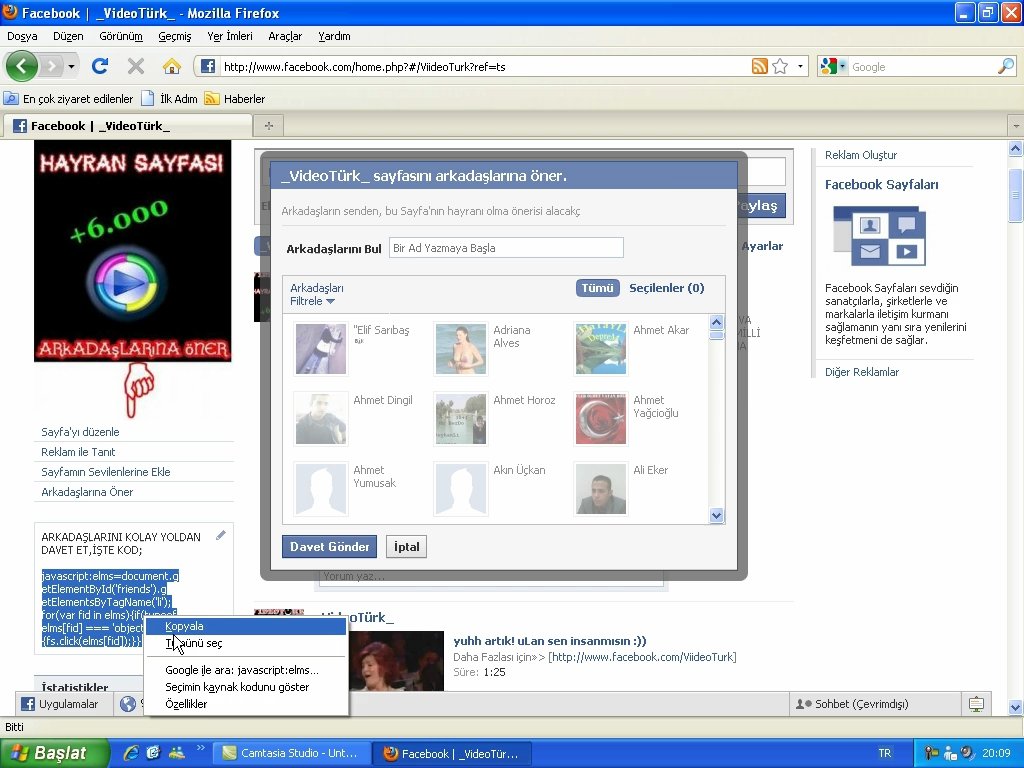Click the globe icon in Facebook bottom bar
Image resolution: width=1024 pixels, height=768 pixels.
[128, 704]
